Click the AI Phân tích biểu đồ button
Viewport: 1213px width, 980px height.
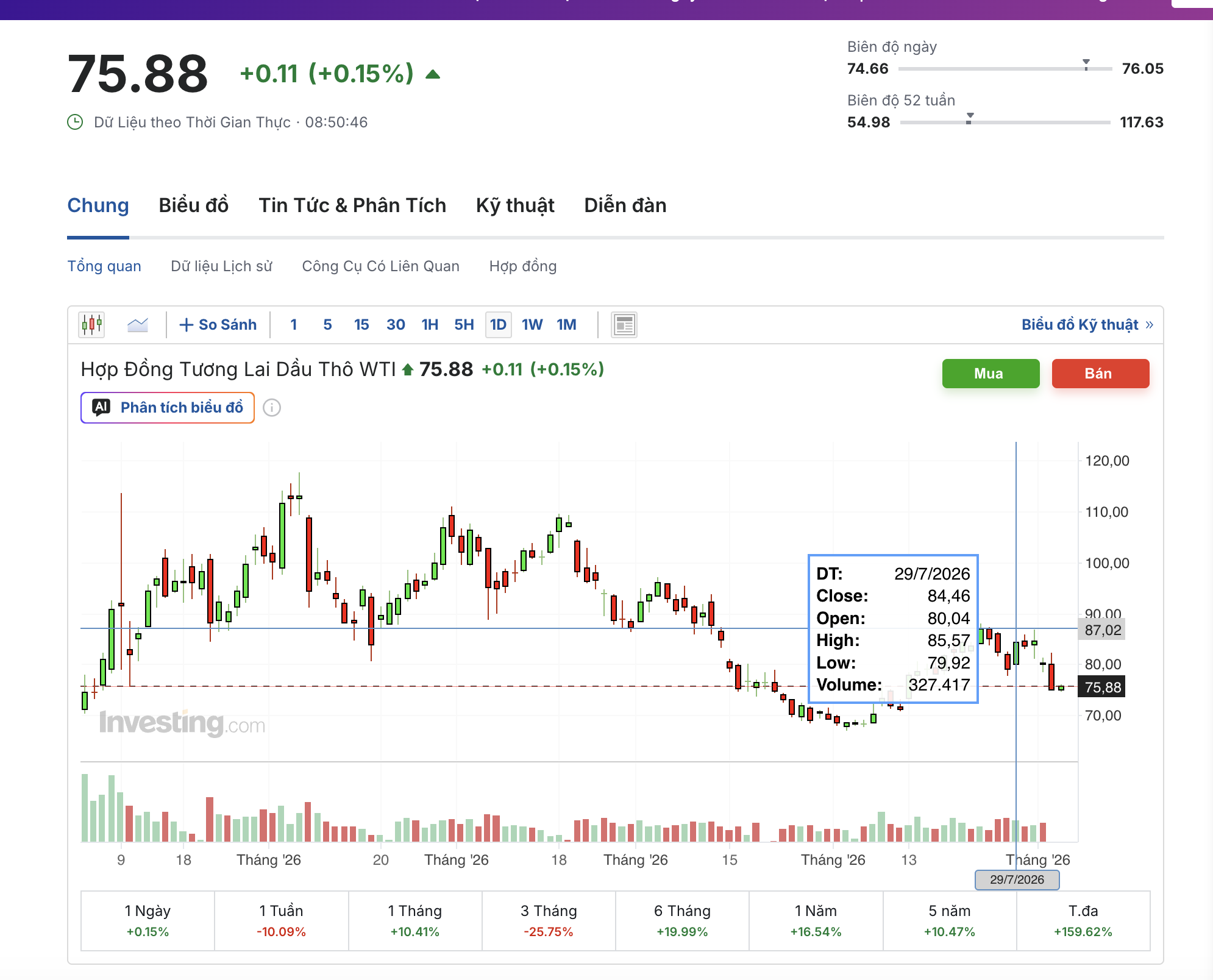[168, 408]
